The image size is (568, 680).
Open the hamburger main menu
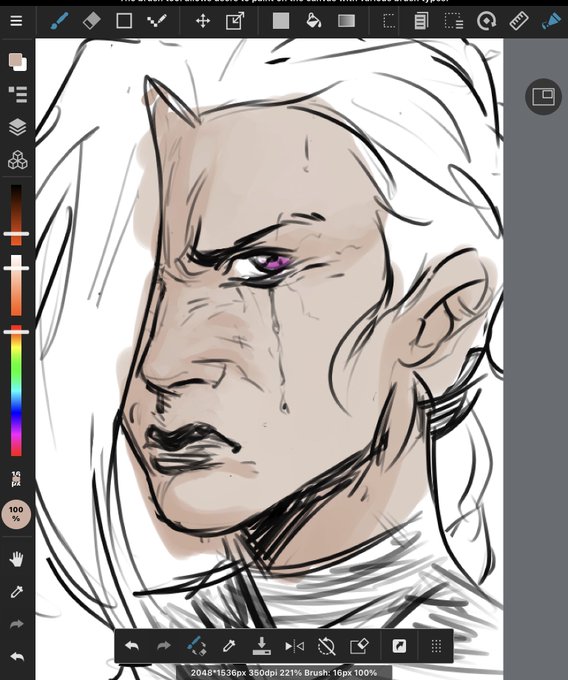(x=16, y=21)
